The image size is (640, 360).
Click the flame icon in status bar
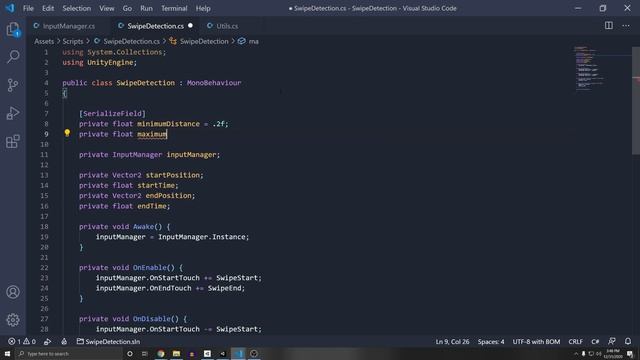pos(64,342)
